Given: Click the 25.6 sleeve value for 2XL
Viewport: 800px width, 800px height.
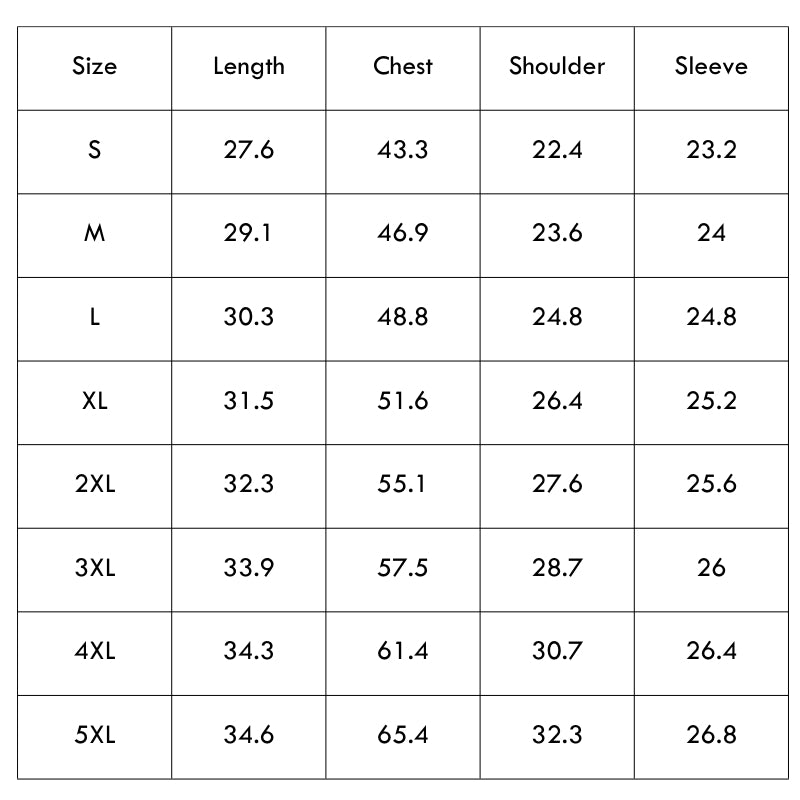Looking at the screenshot, I should click(711, 484).
